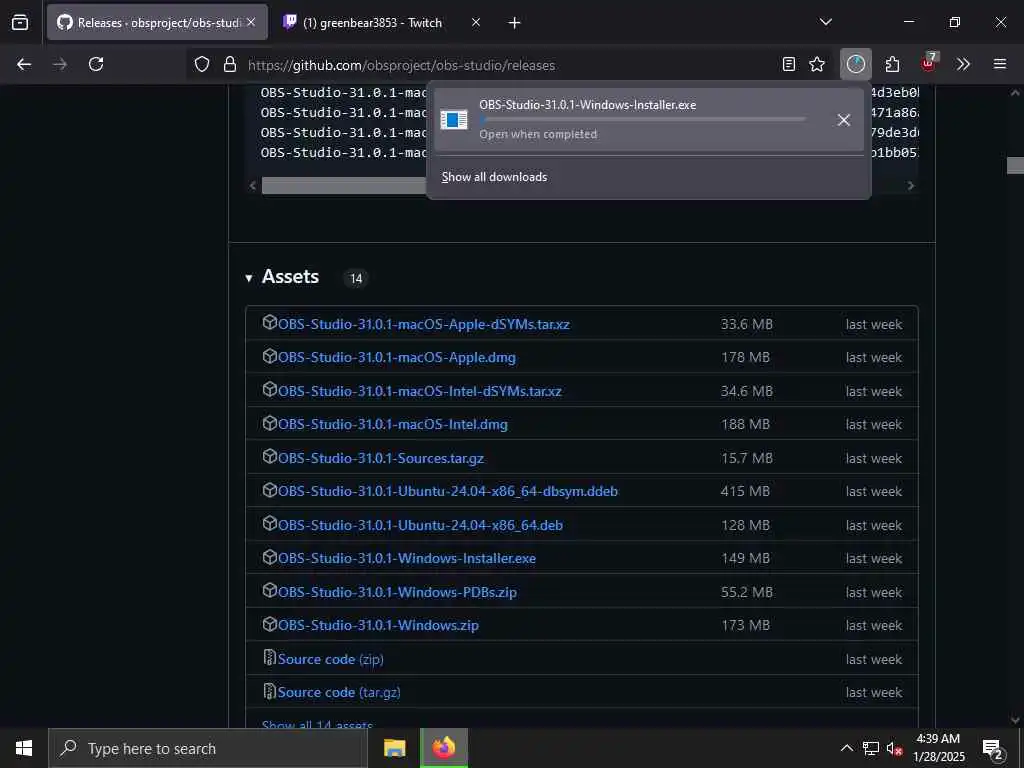The width and height of the screenshot is (1024, 768).
Task: Show more tools via overflow chevrons
Action: point(963,64)
